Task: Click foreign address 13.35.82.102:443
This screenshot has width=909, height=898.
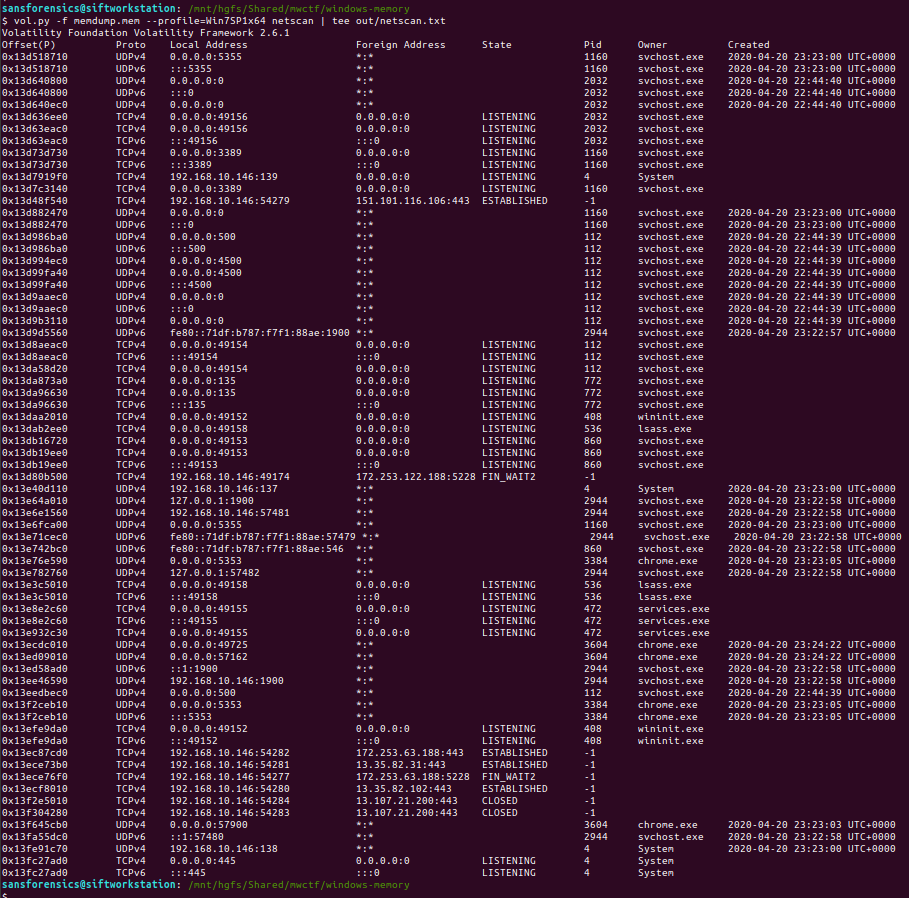Action: (403, 789)
